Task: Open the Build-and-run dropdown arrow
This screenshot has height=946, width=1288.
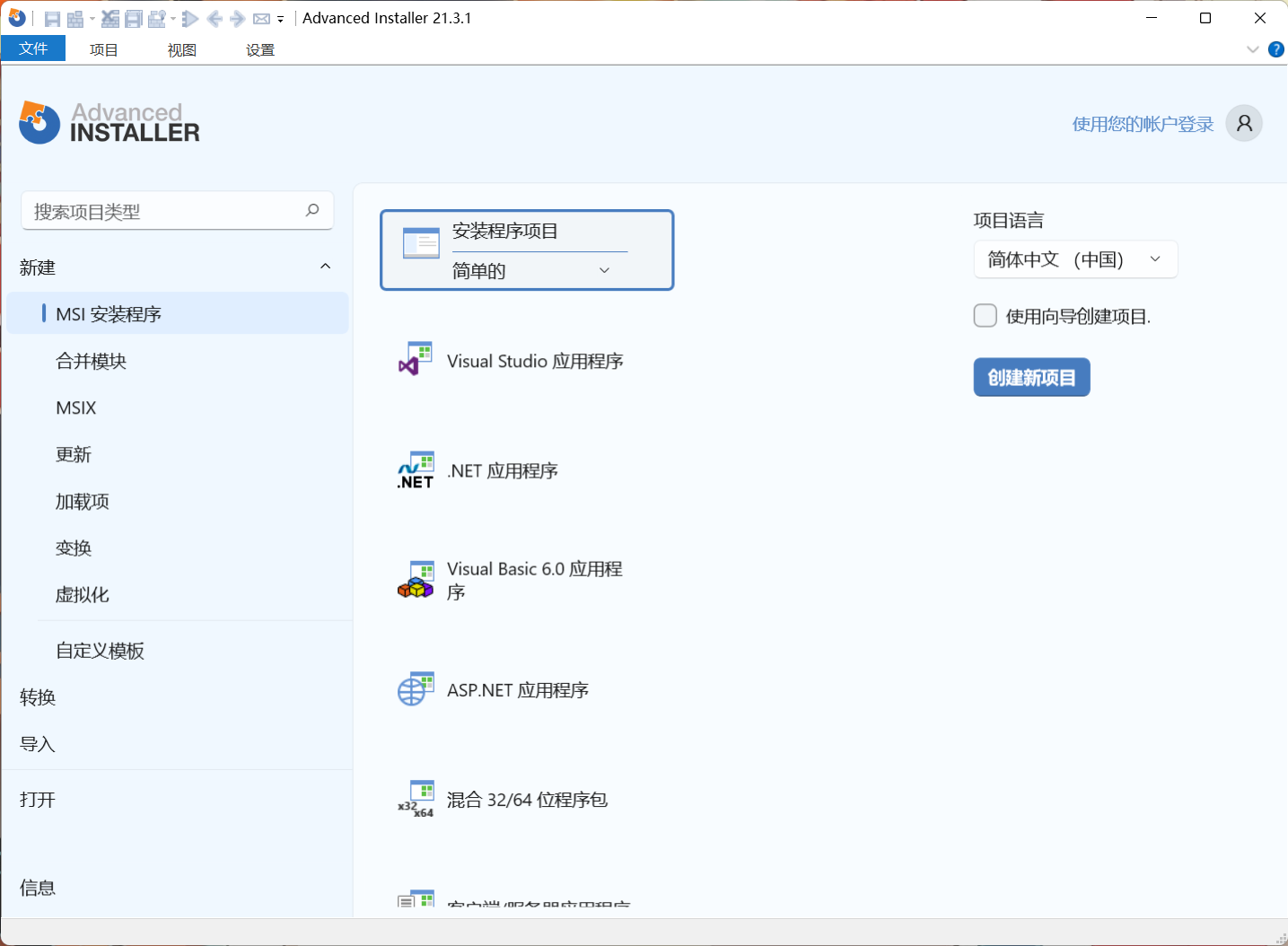Action: pos(173,19)
